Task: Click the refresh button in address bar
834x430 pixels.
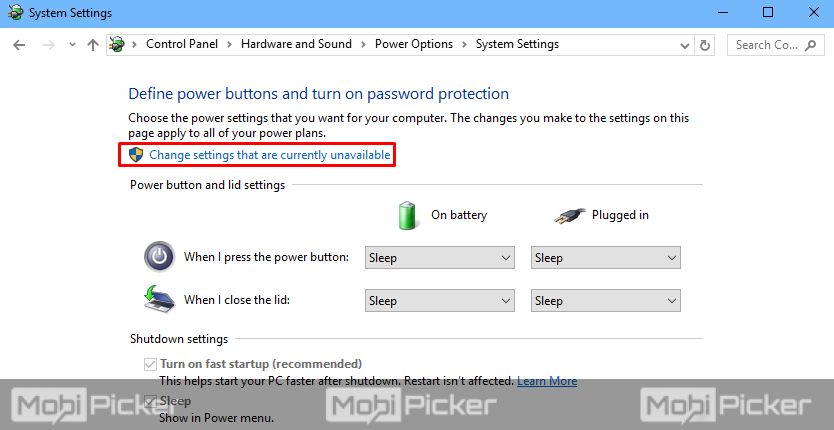Action: click(x=706, y=45)
